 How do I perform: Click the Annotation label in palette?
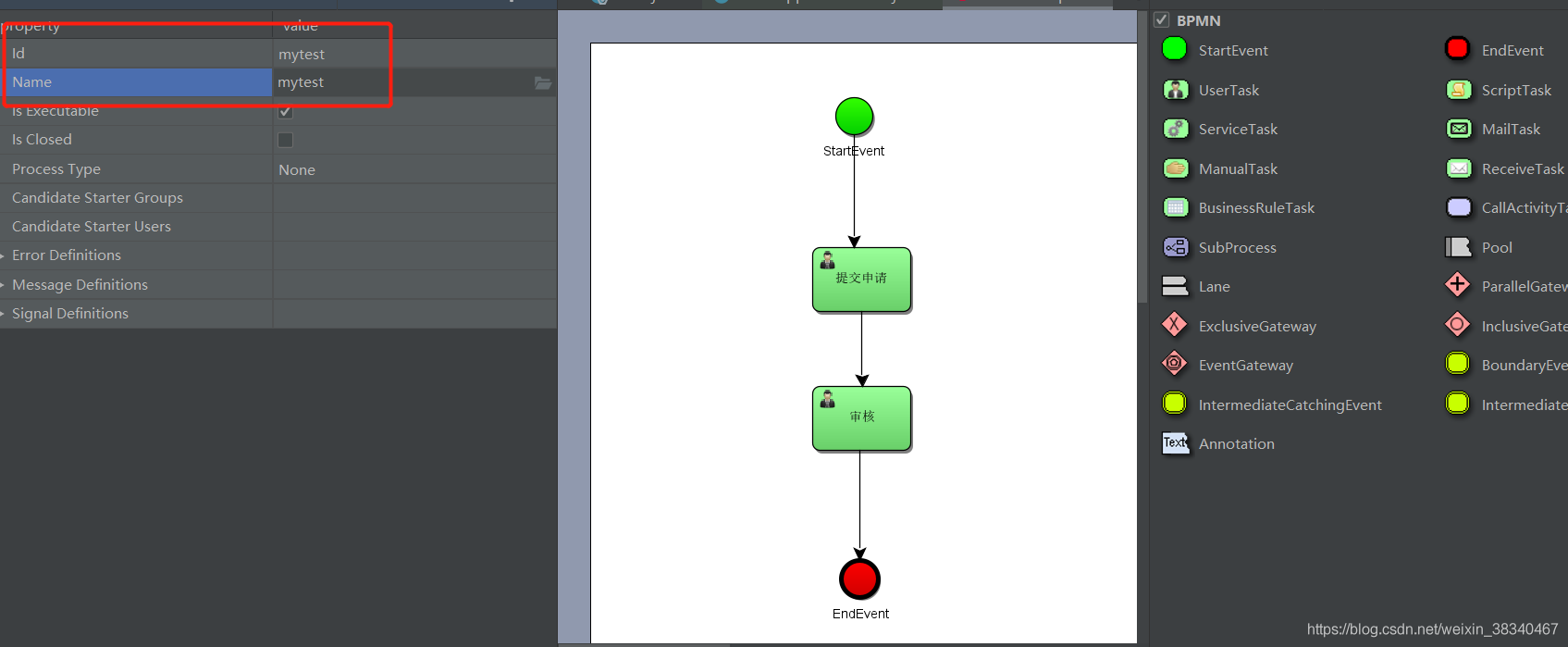[x=1236, y=444]
